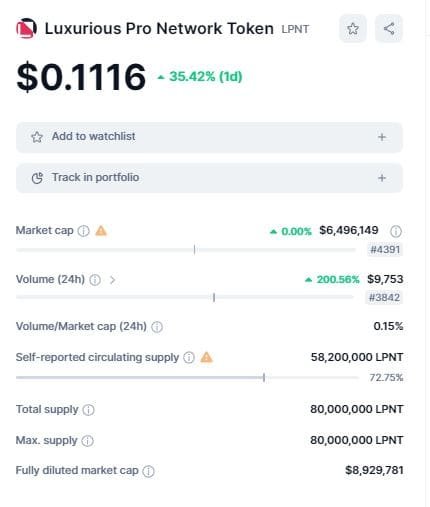Click the LPNT ticker symbol in header

click(295, 29)
